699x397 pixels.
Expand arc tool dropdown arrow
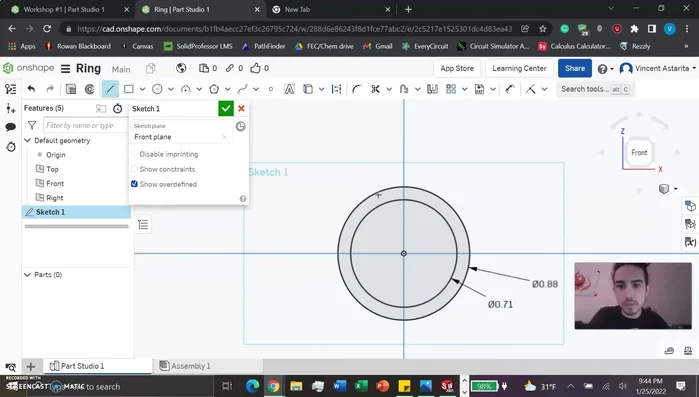pos(199,89)
